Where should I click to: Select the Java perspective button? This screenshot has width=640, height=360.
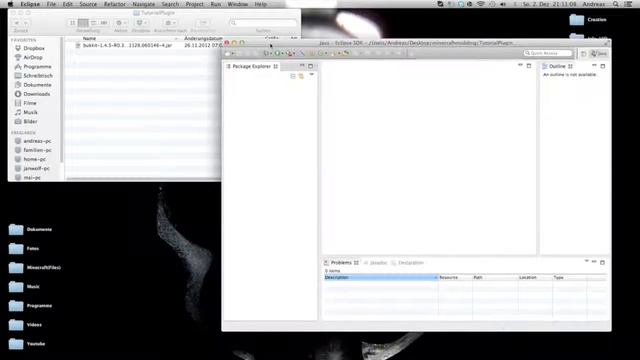point(599,53)
